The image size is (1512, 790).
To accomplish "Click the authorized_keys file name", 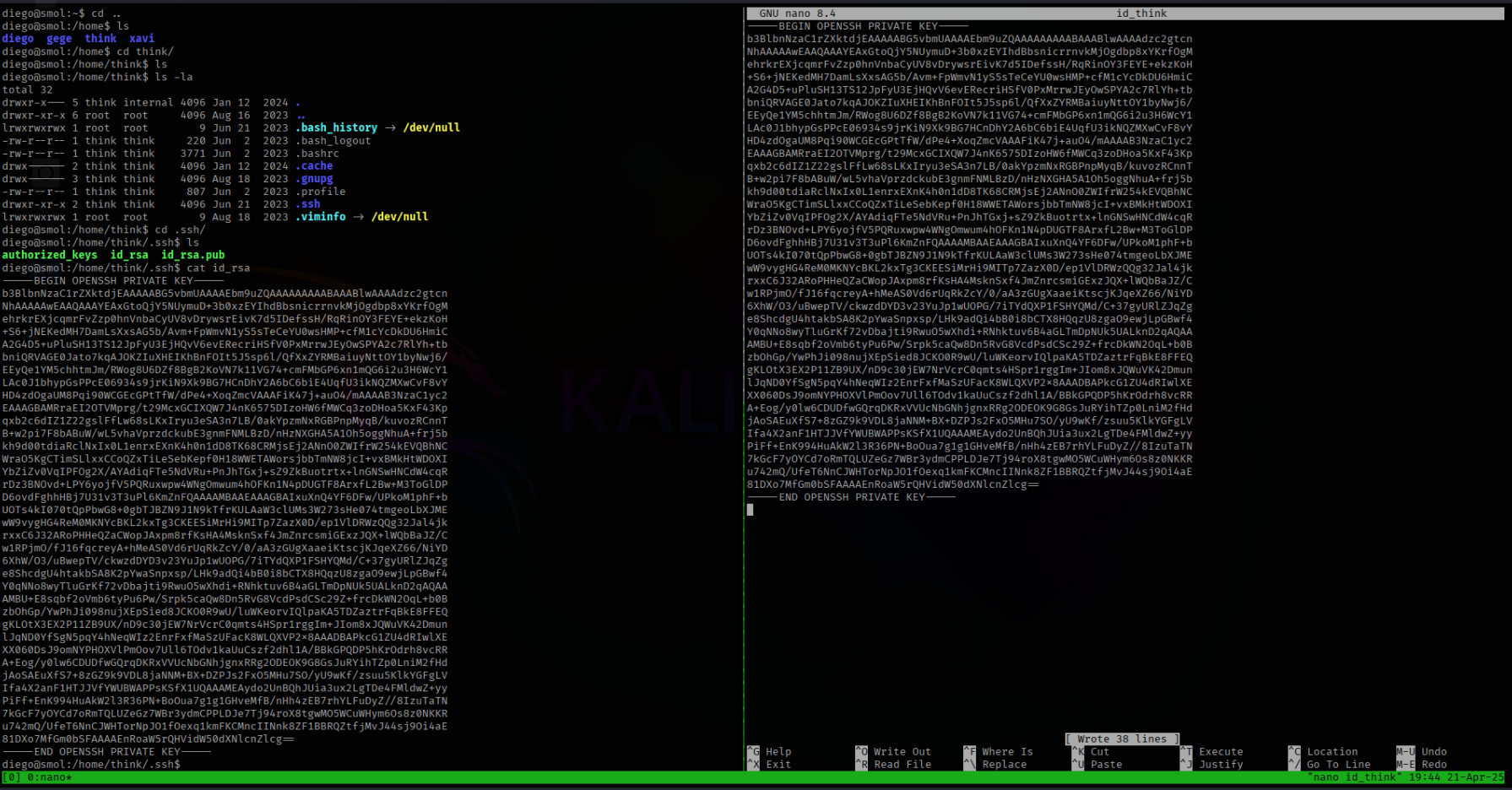I will point(50,255).
